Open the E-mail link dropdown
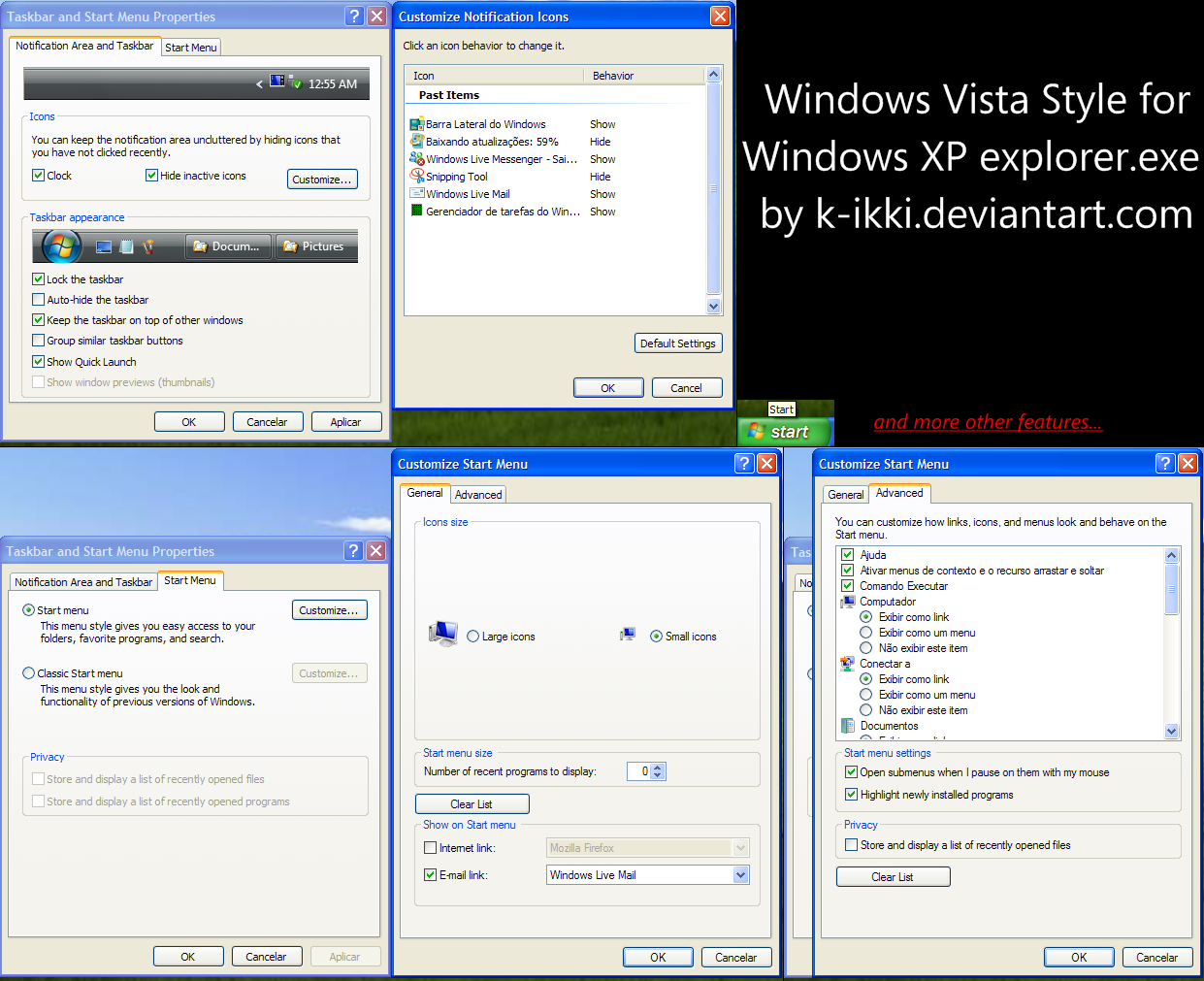1204x981 pixels. (x=740, y=874)
